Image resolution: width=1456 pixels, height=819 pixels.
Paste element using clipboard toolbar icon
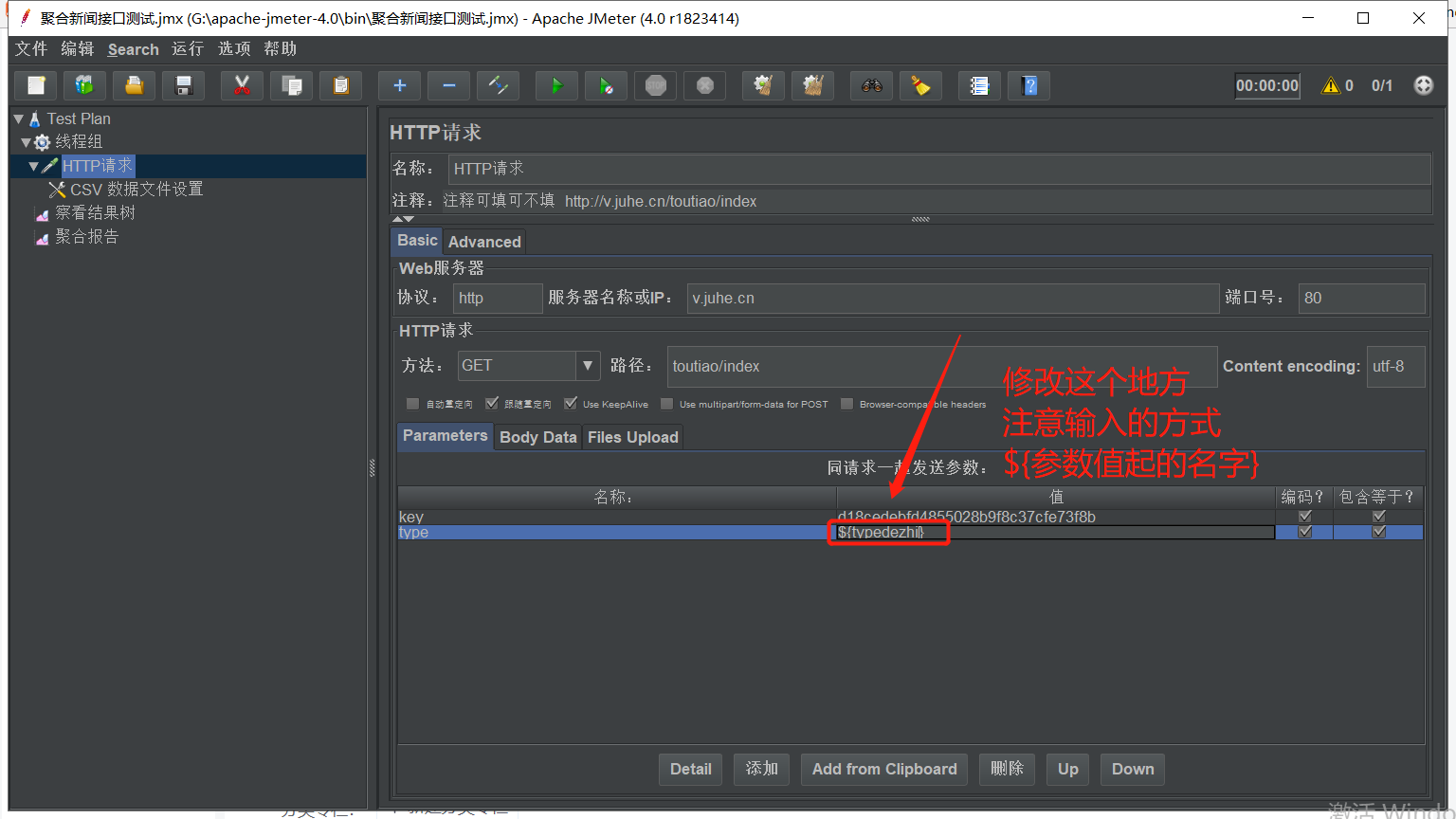click(x=341, y=85)
